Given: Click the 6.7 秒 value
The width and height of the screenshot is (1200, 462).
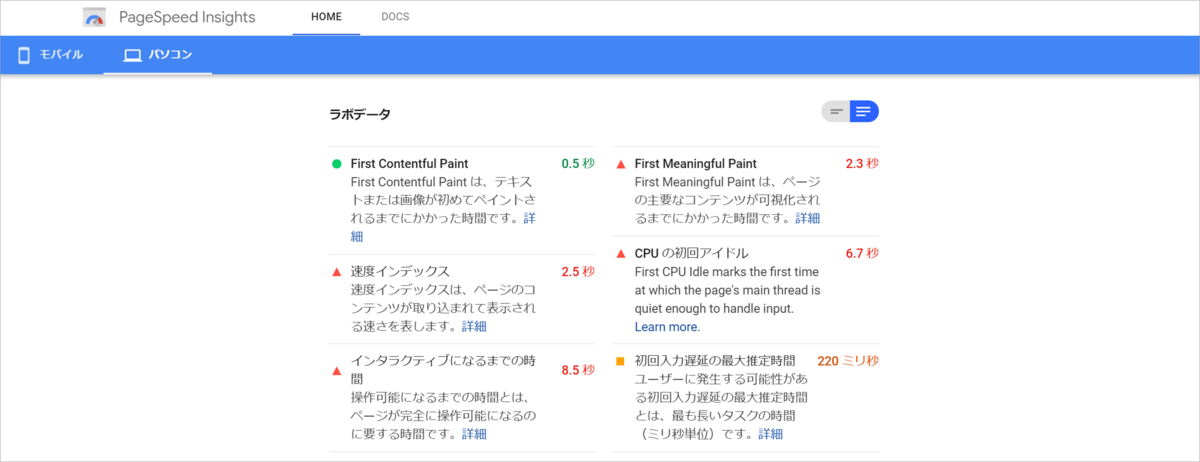Looking at the screenshot, I should click(x=862, y=253).
